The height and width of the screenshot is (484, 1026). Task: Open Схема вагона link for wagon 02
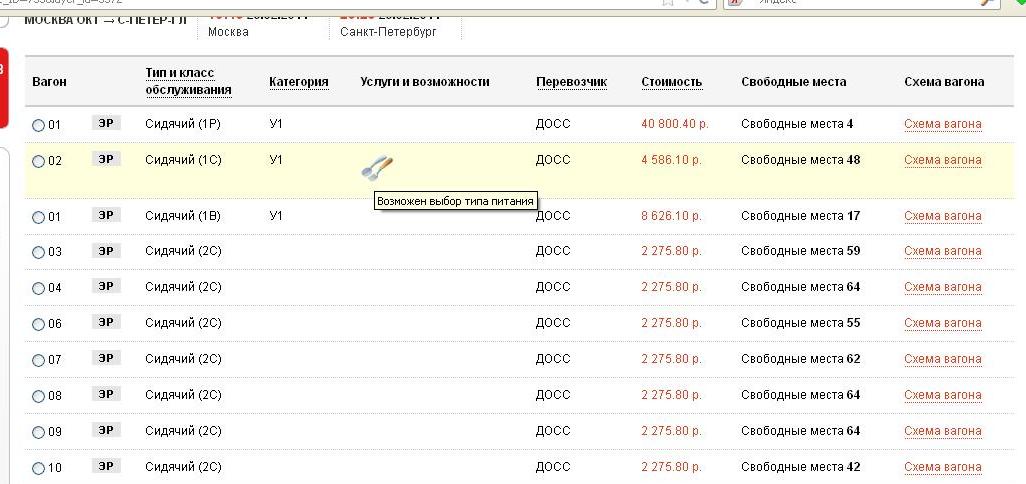[942, 160]
